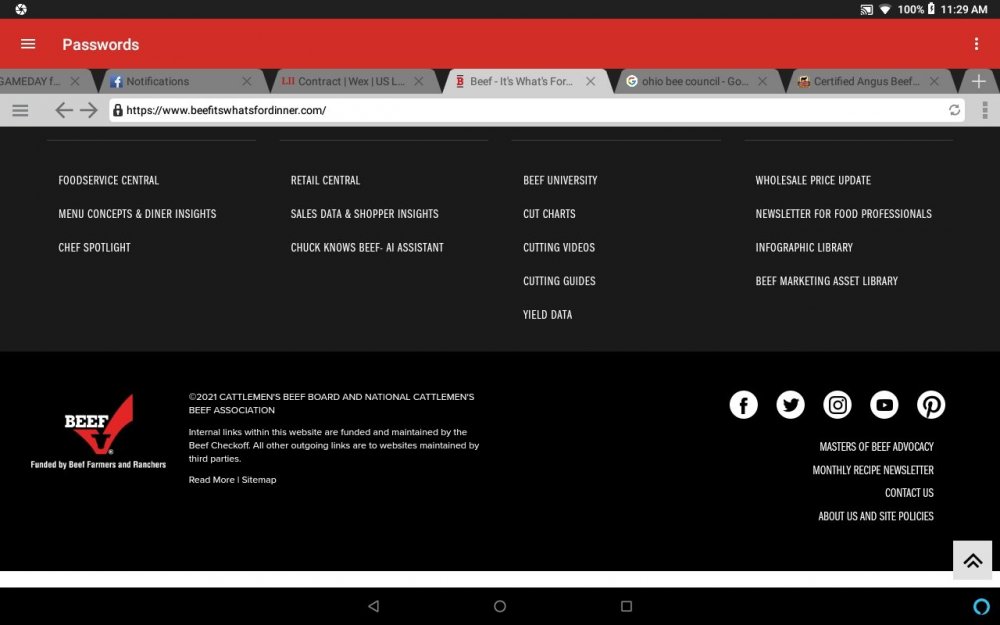Go forward to the next page
Viewport: 1000px width, 625px height.
click(89, 110)
